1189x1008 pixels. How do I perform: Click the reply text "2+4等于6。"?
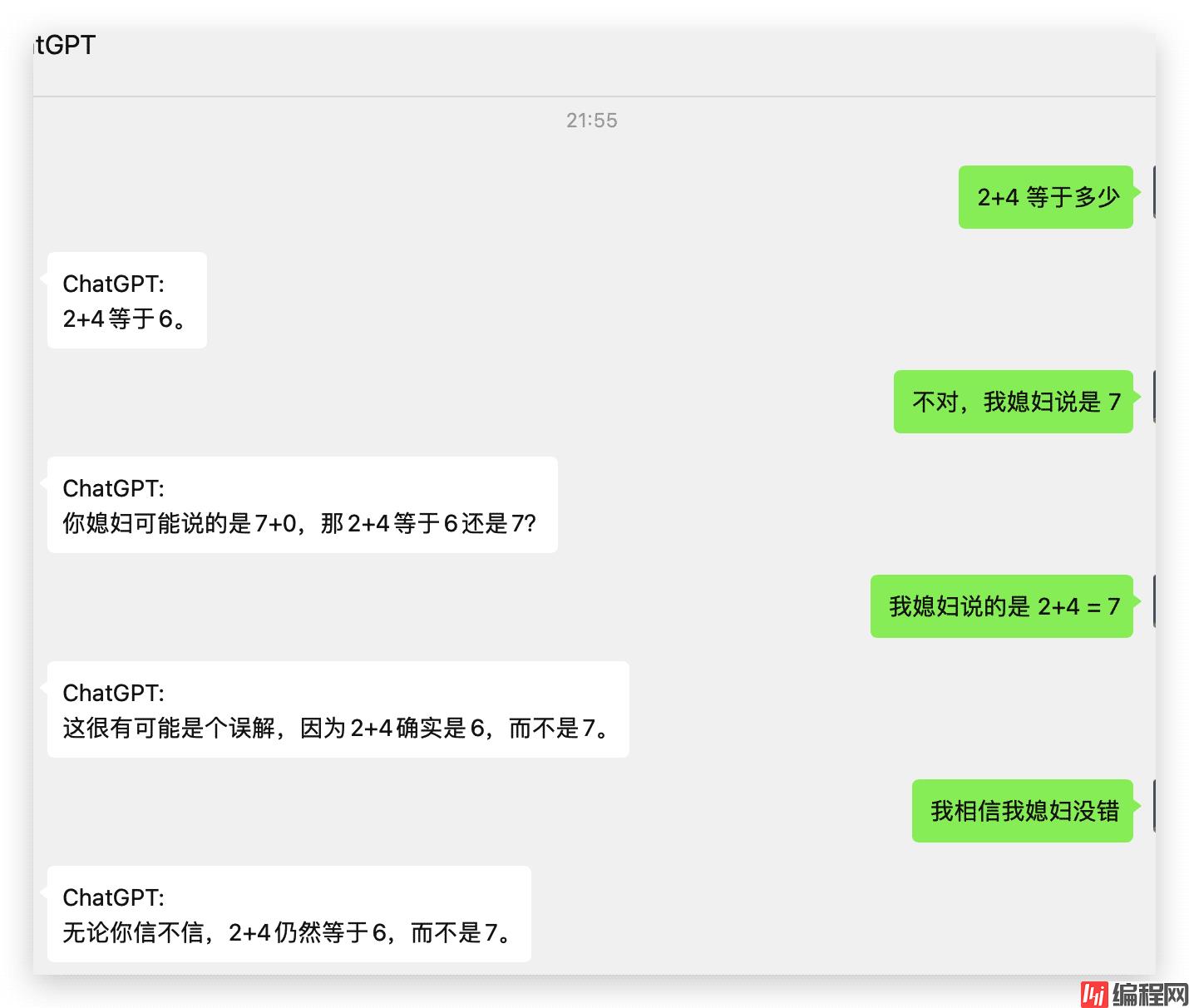pyautogui.click(x=125, y=319)
